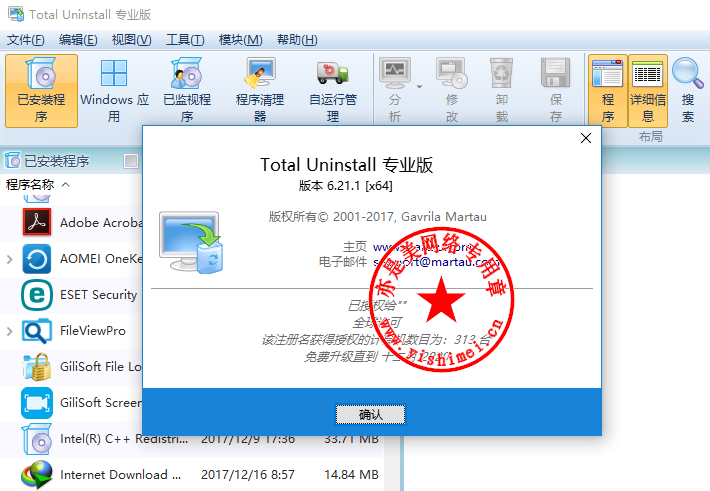Screen dimensions: 710x491
Task: Click the Internet Download program name
Action: coord(120,475)
